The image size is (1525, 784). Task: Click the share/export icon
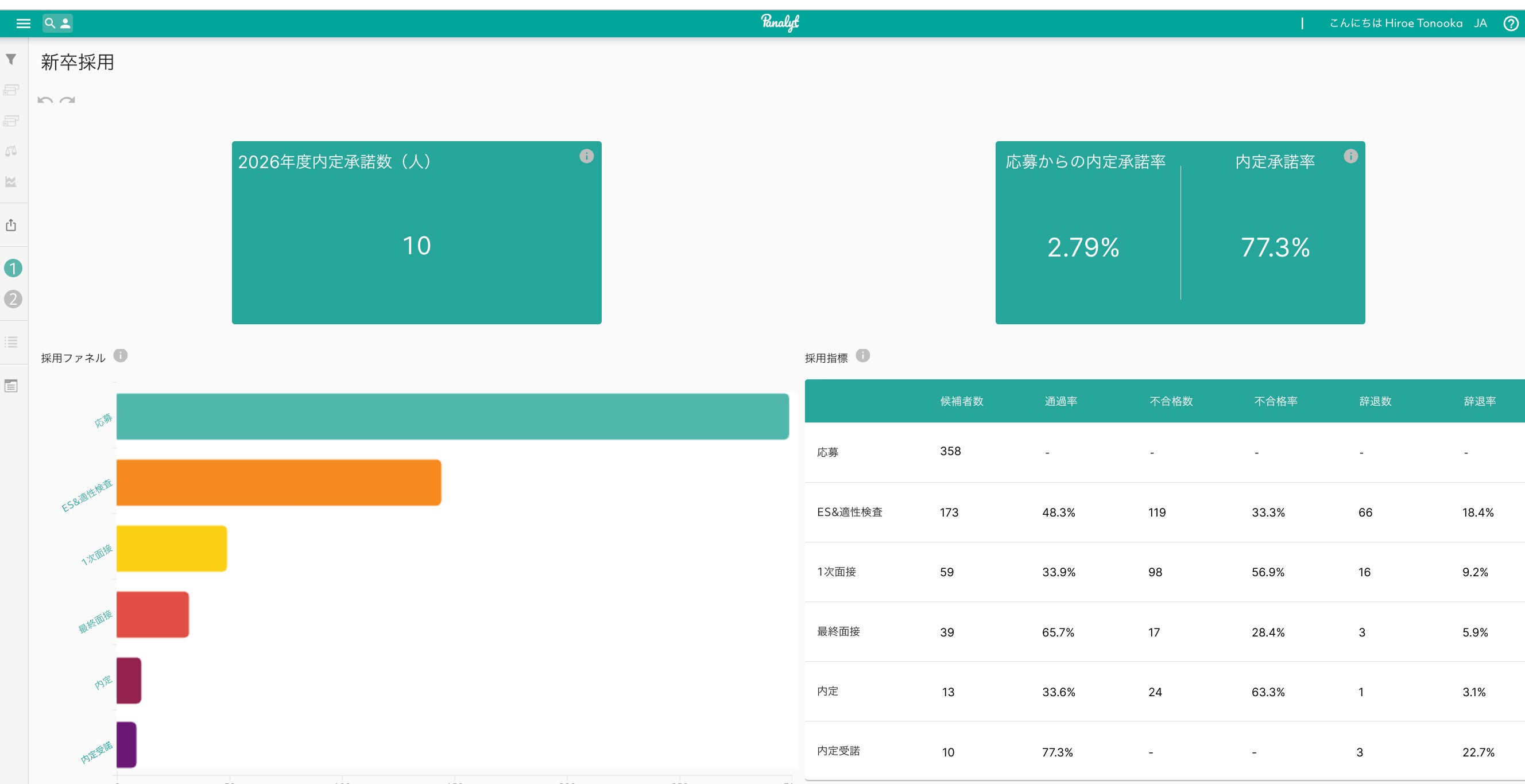pyautogui.click(x=11, y=225)
